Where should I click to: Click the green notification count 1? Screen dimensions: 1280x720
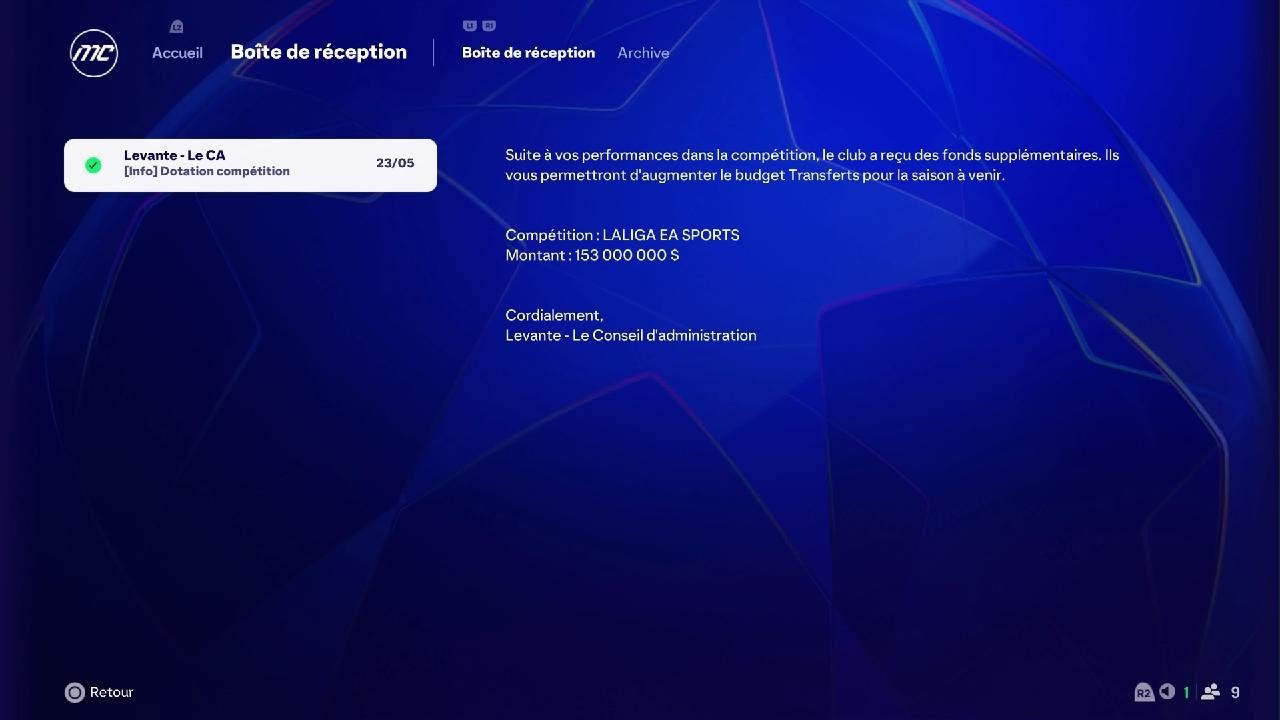coord(1186,692)
